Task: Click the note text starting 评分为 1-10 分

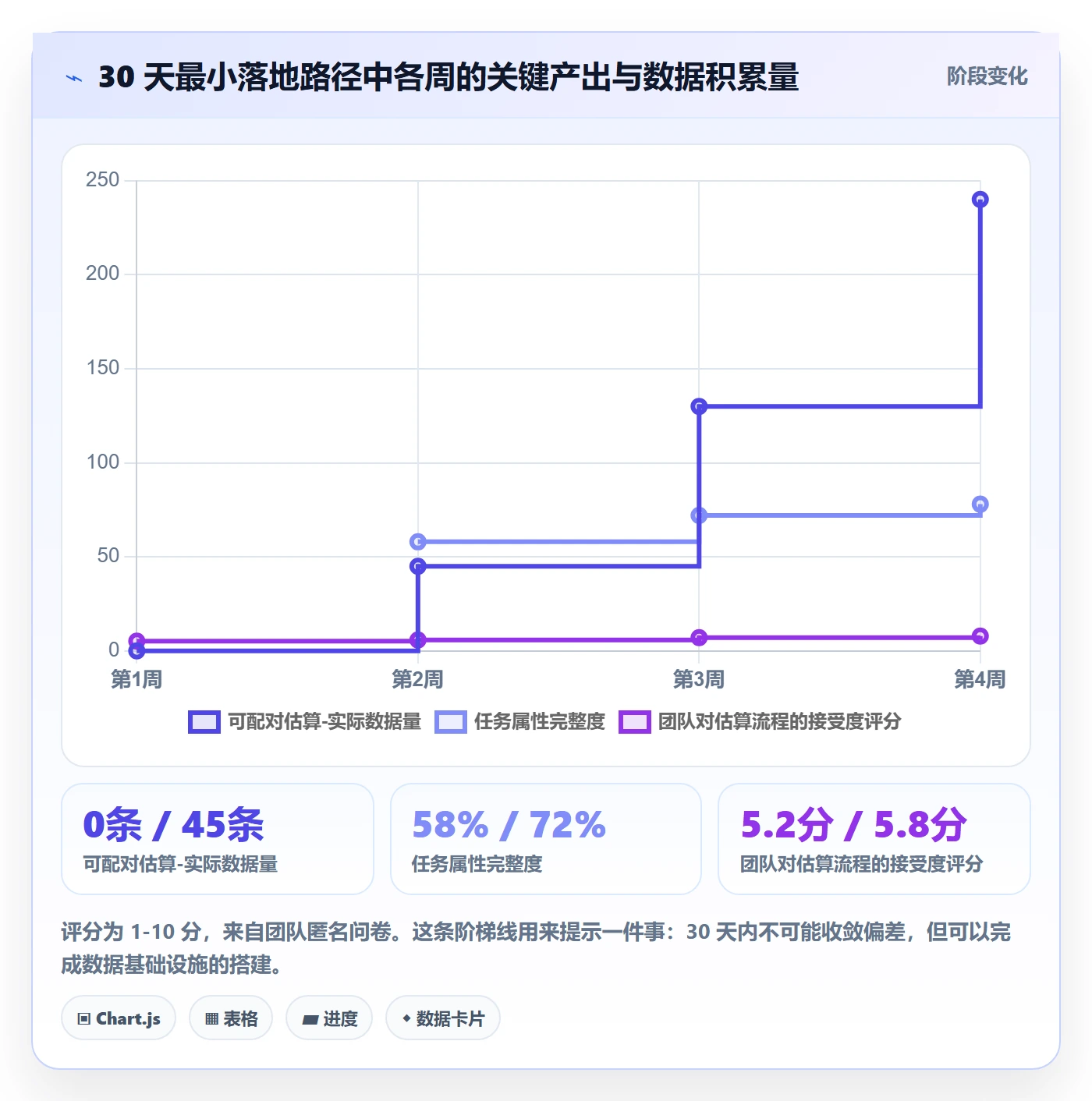Action: [x=536, y=948]
